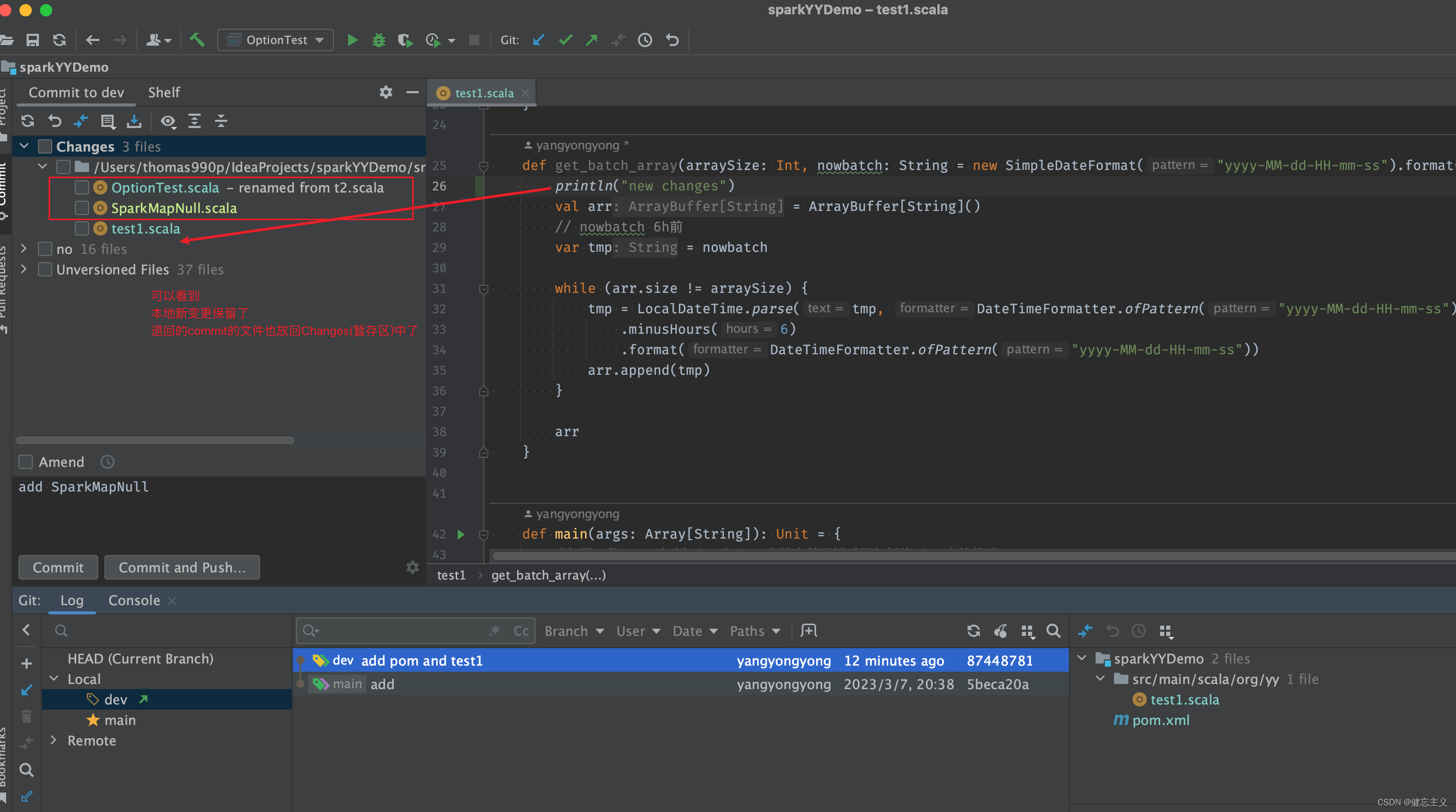1456x812 pixels.
Task: Open Git history clock icon in toolbar
Action: (x=645, y=40)
